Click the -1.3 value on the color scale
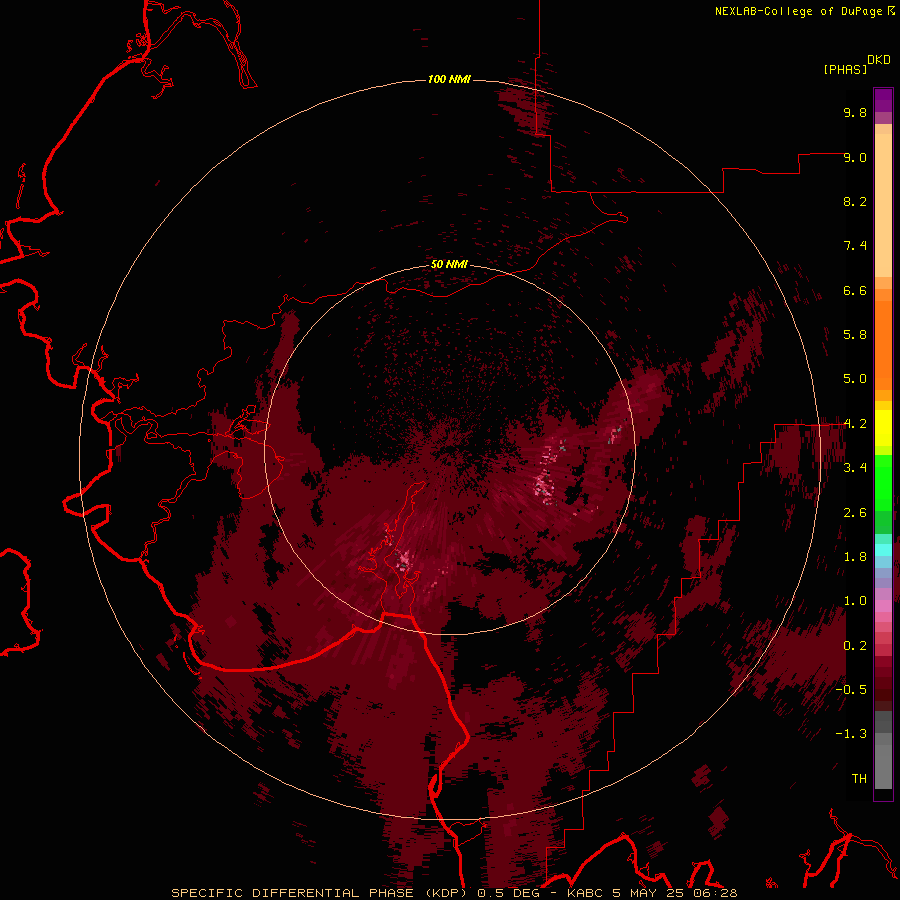 [851, 734]
